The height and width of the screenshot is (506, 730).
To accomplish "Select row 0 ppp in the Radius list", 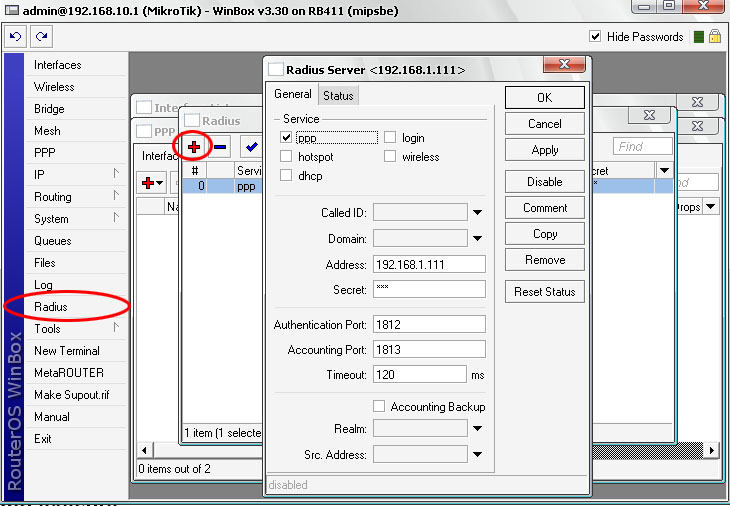I will 222,186.
